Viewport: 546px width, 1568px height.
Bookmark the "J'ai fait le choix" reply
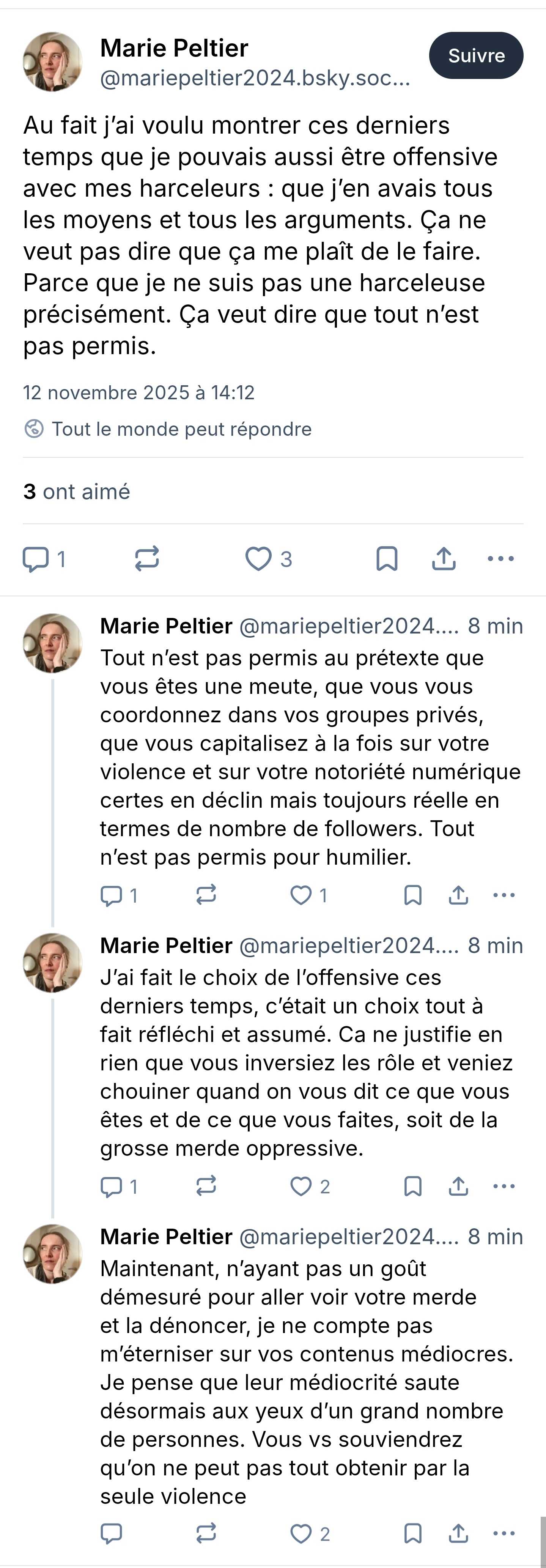[413, 1187]
